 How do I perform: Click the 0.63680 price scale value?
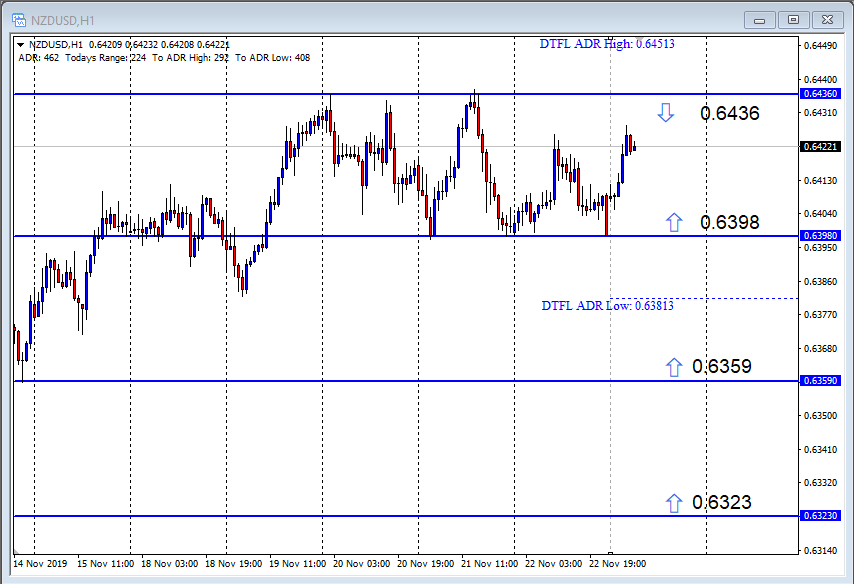820,348
